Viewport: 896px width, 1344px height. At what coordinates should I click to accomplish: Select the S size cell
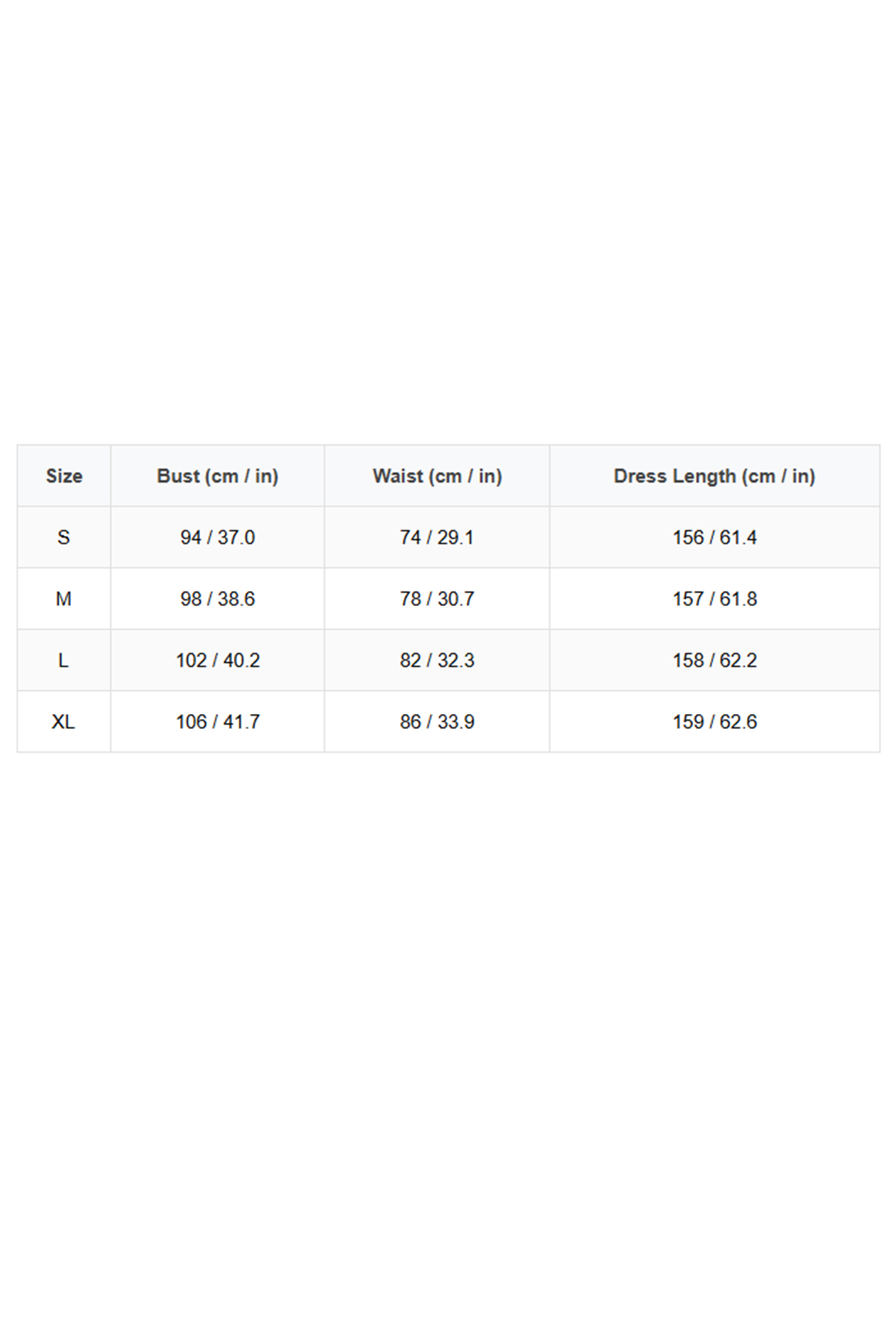tap(63, 538)
